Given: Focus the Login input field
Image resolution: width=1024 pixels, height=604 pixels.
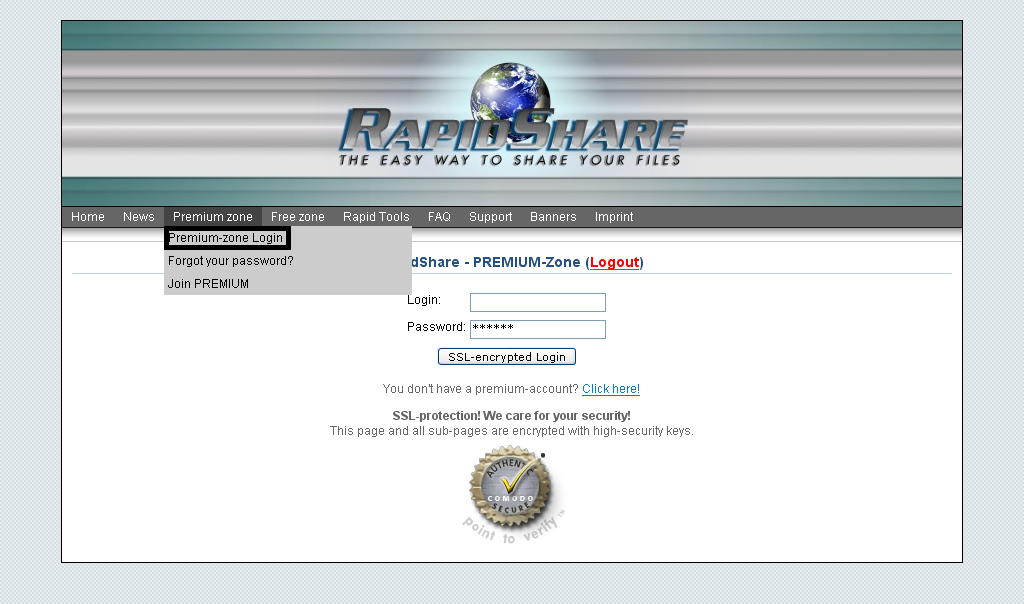Looking at the screenshot, I should coord(538,302).
